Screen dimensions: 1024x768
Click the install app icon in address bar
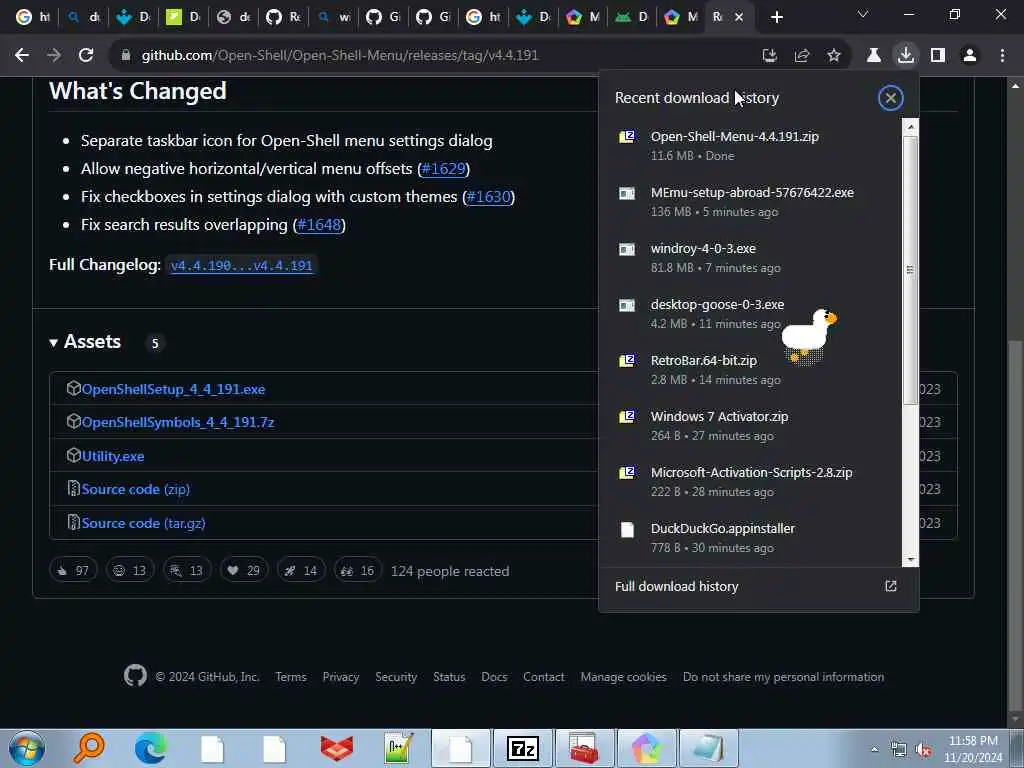tap(770, 56)
